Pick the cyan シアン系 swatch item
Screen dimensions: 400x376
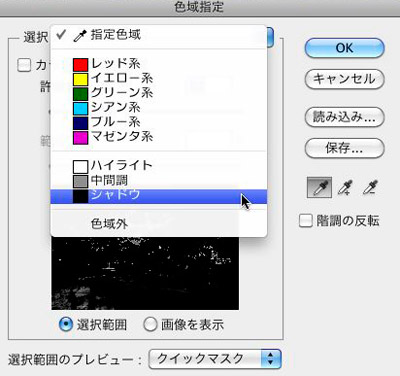coord(159,108)
